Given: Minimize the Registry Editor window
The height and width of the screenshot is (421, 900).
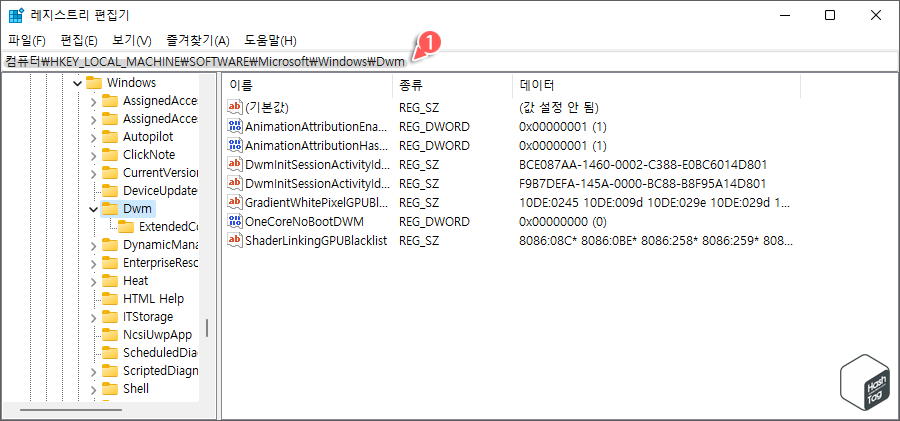Looking at the screenshot, I should [785, 16].
